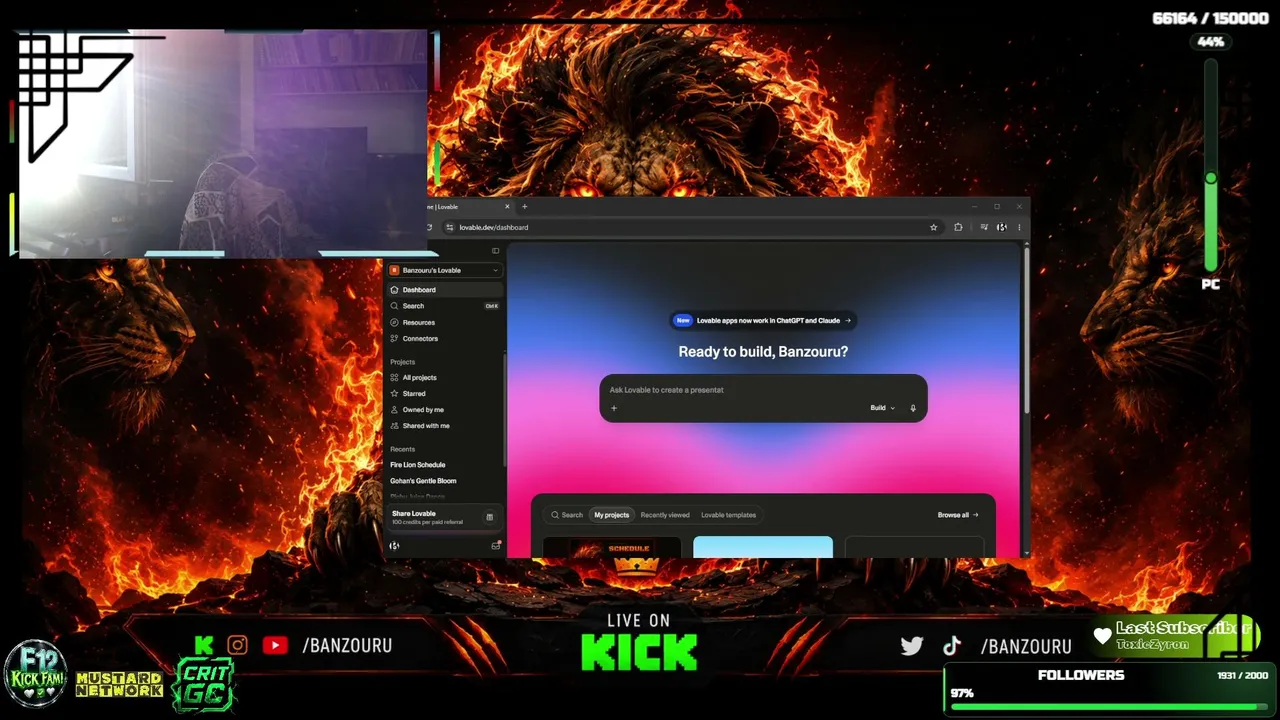Open the Chrome profile avatar
1280x720 pixels.
(1002, 227)
